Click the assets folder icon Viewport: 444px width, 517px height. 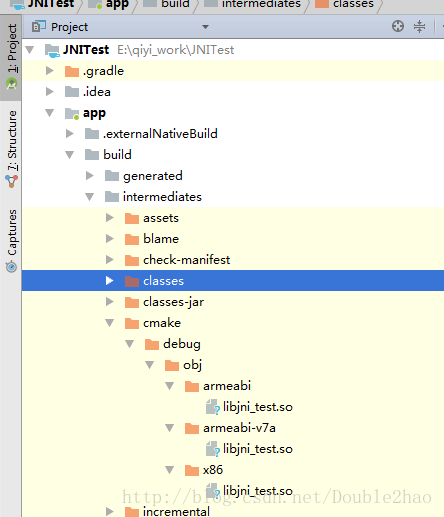pos(132,218)
